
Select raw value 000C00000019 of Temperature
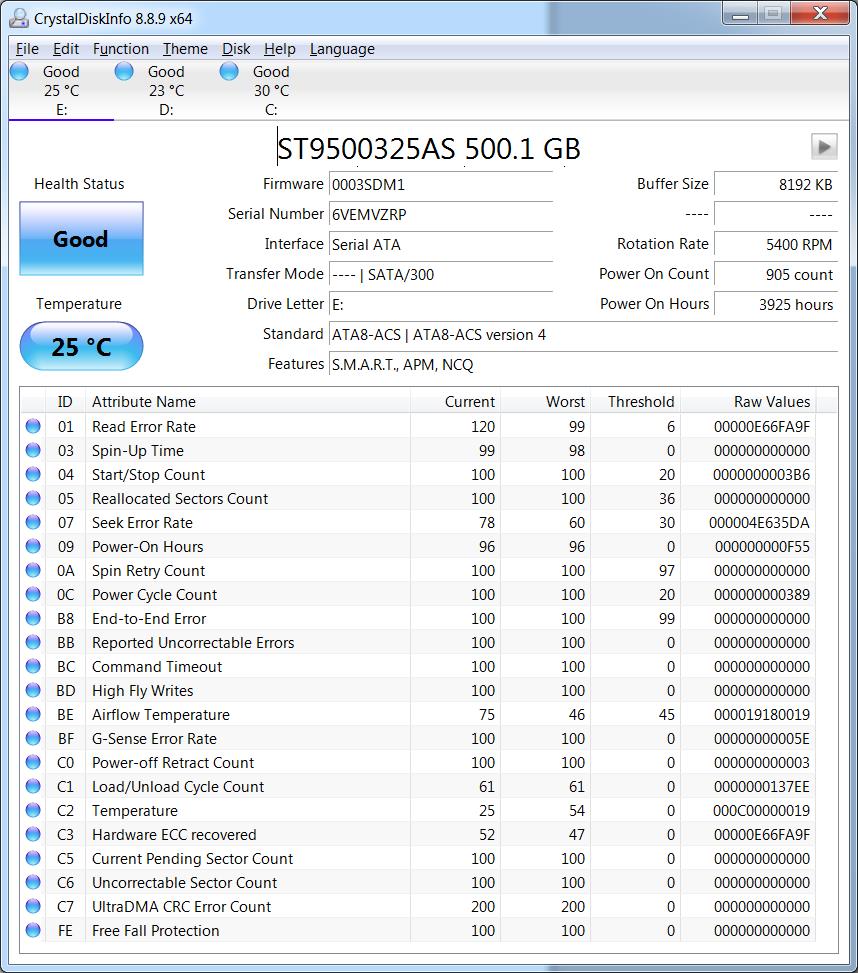click(761, 811)
